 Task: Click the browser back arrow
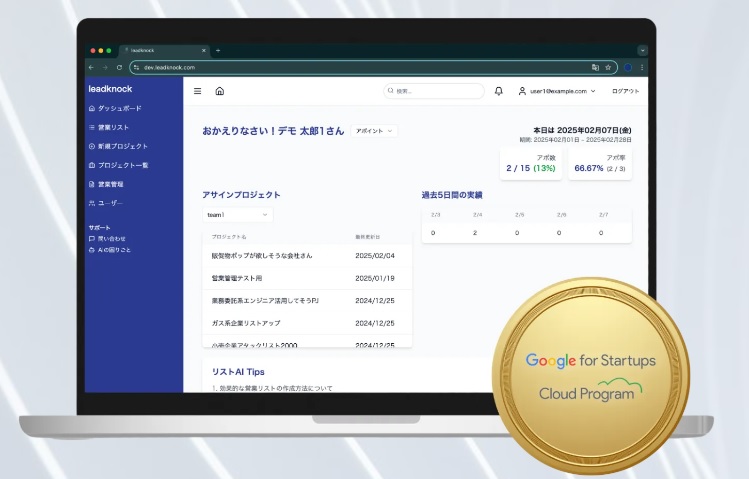coord(92,67)
